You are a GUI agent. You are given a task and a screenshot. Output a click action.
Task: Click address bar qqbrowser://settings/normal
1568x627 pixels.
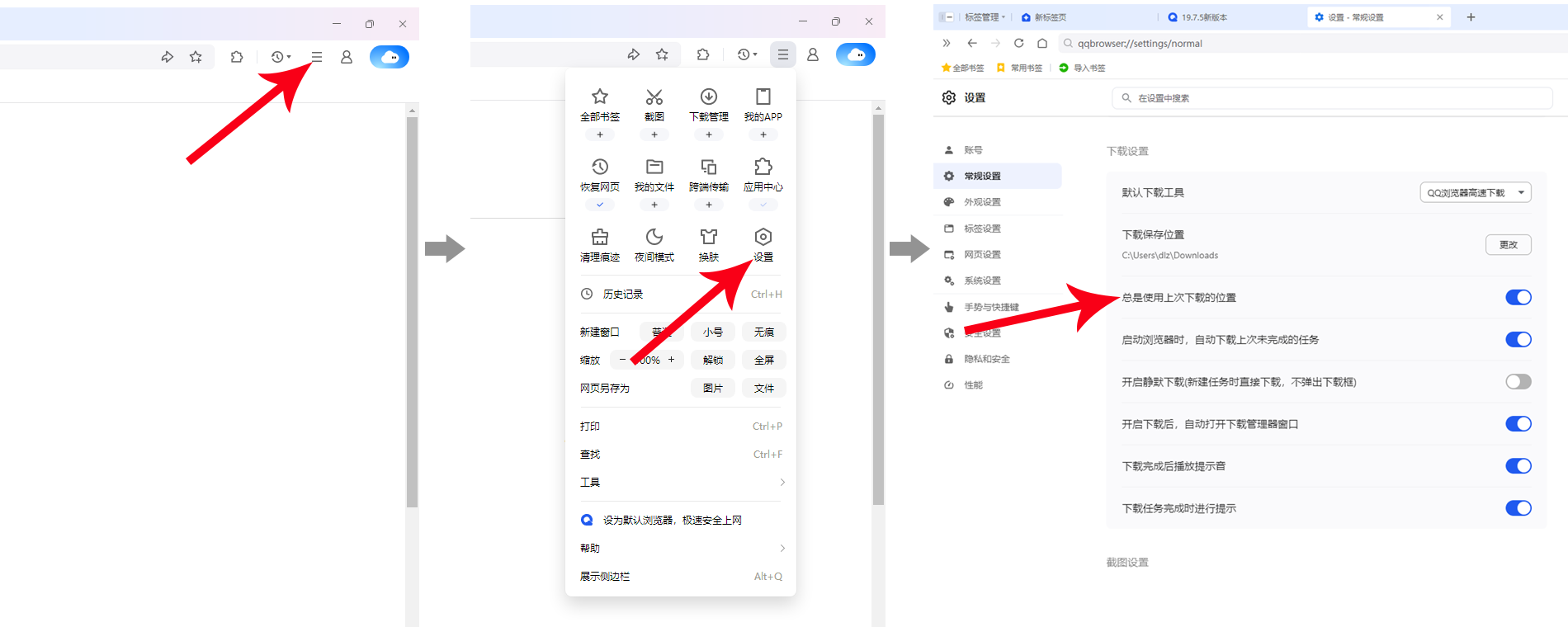point(1312,43)
